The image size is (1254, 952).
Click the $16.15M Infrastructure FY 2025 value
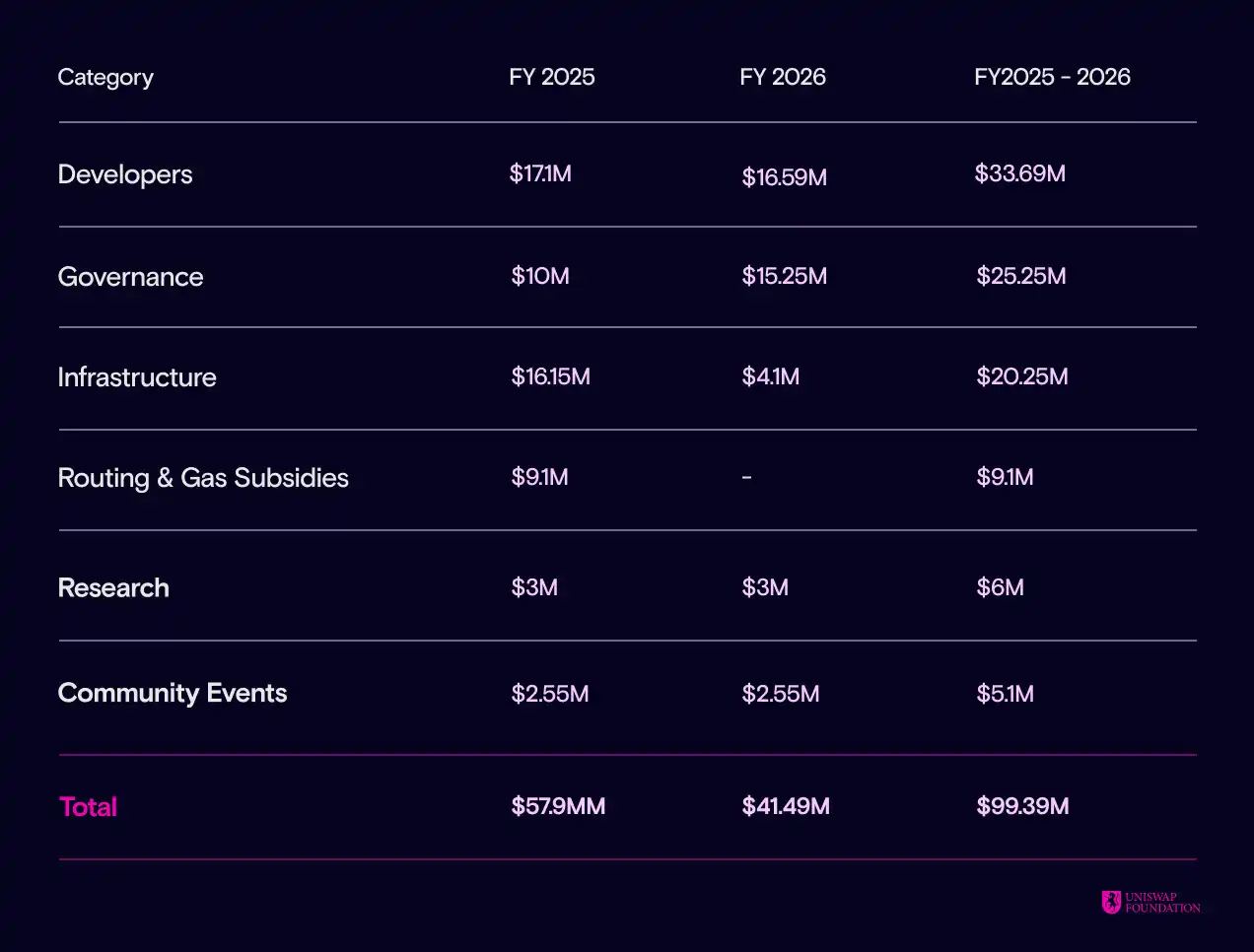(550, 376)
